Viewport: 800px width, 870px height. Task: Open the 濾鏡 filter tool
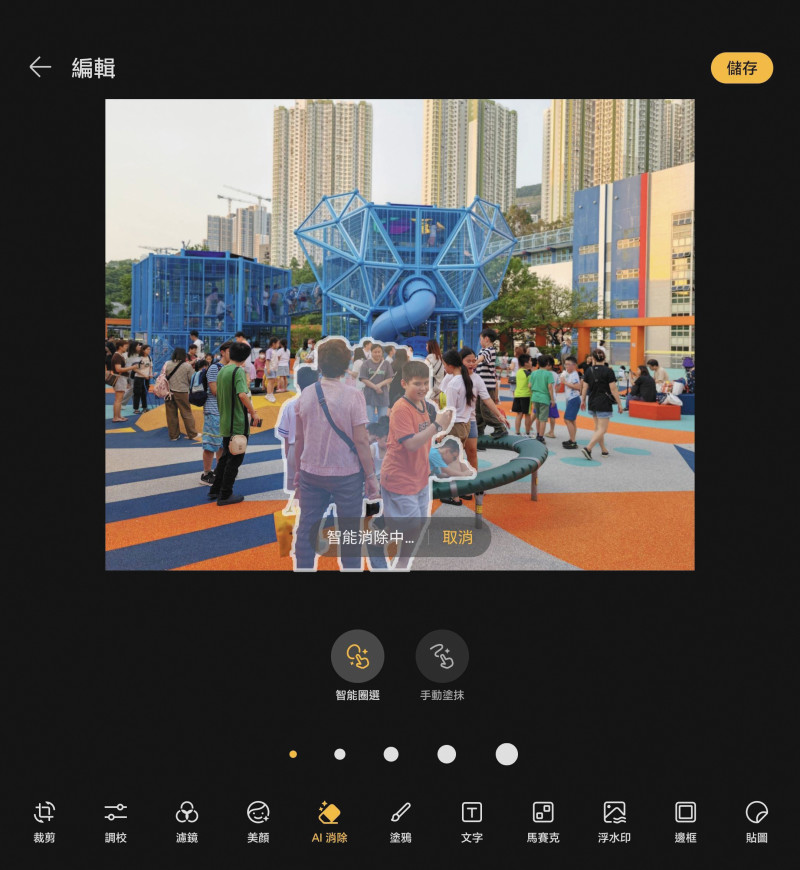pyautogui.click(x=187, y=823)
